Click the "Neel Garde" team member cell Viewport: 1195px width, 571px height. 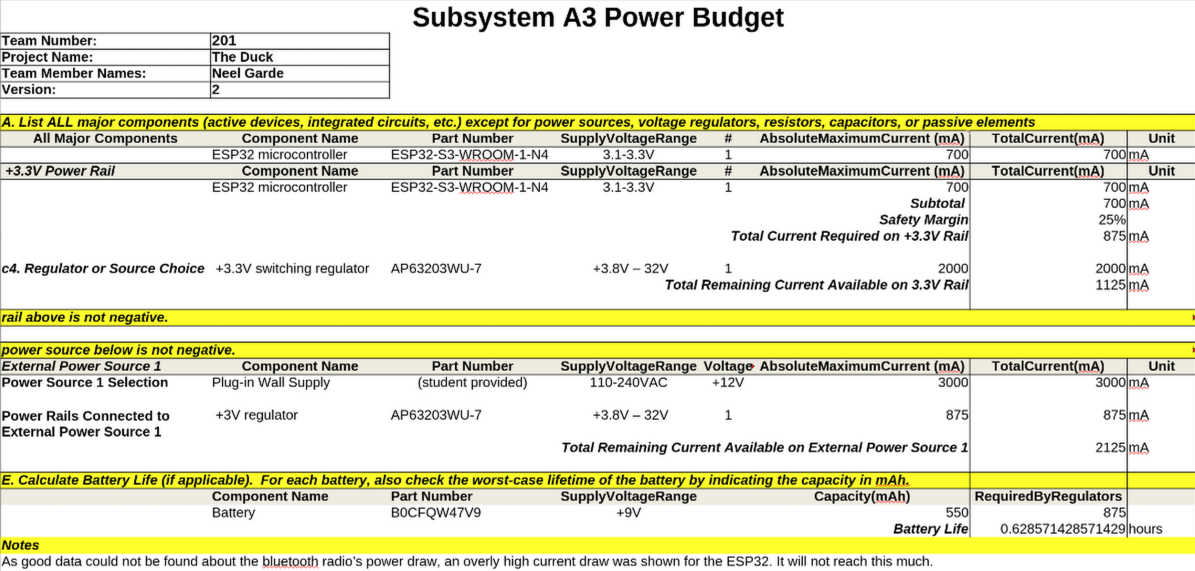tap(299, 73)
